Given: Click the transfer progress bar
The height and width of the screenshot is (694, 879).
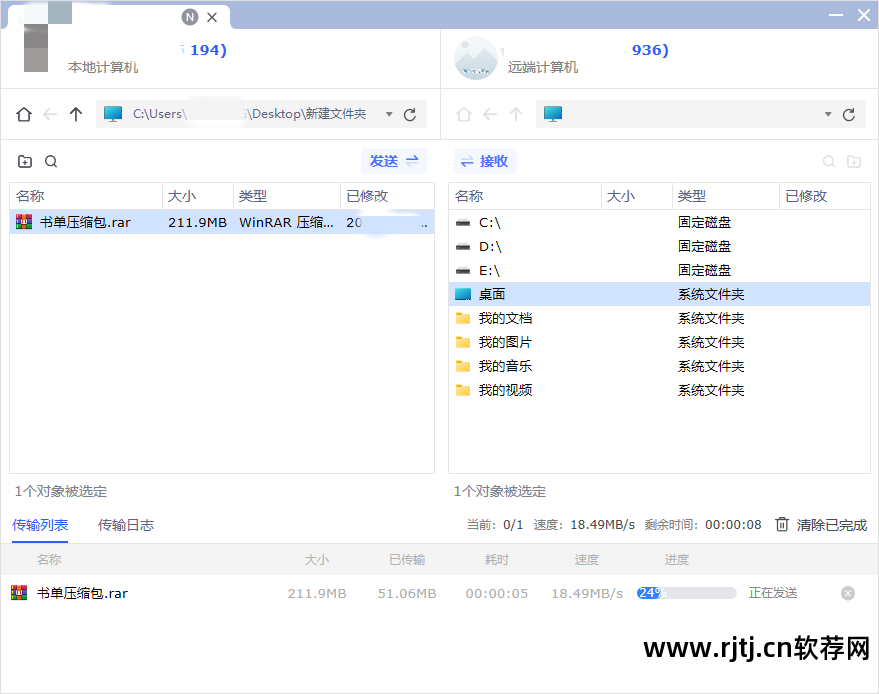Looking at the screenshot, I should click(687, 593).
